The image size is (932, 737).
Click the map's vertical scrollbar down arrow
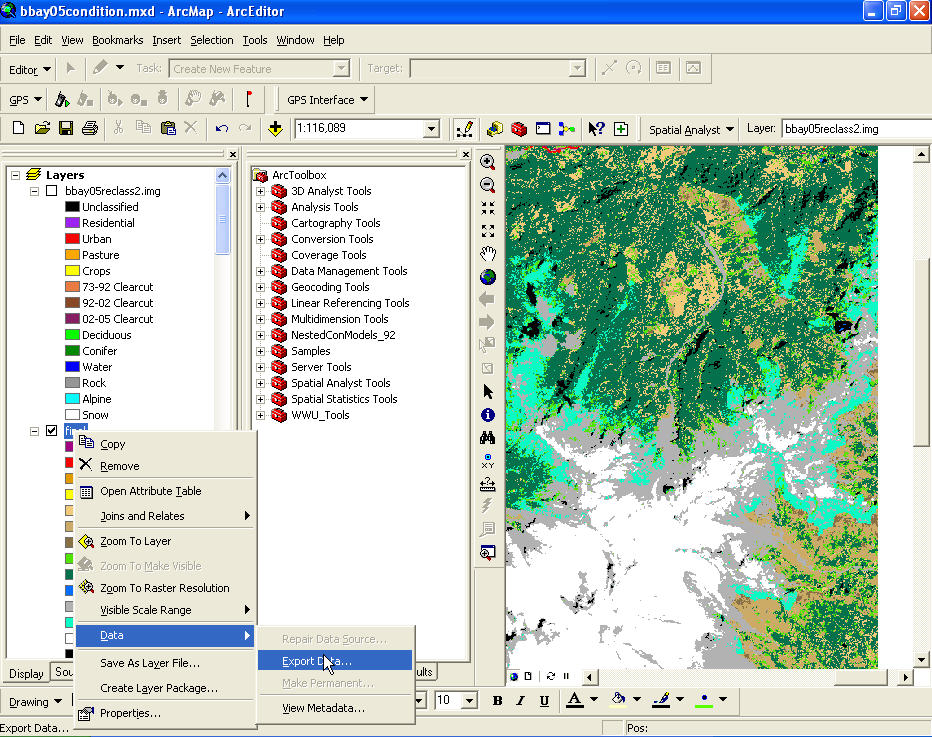[x=921, y=659]
